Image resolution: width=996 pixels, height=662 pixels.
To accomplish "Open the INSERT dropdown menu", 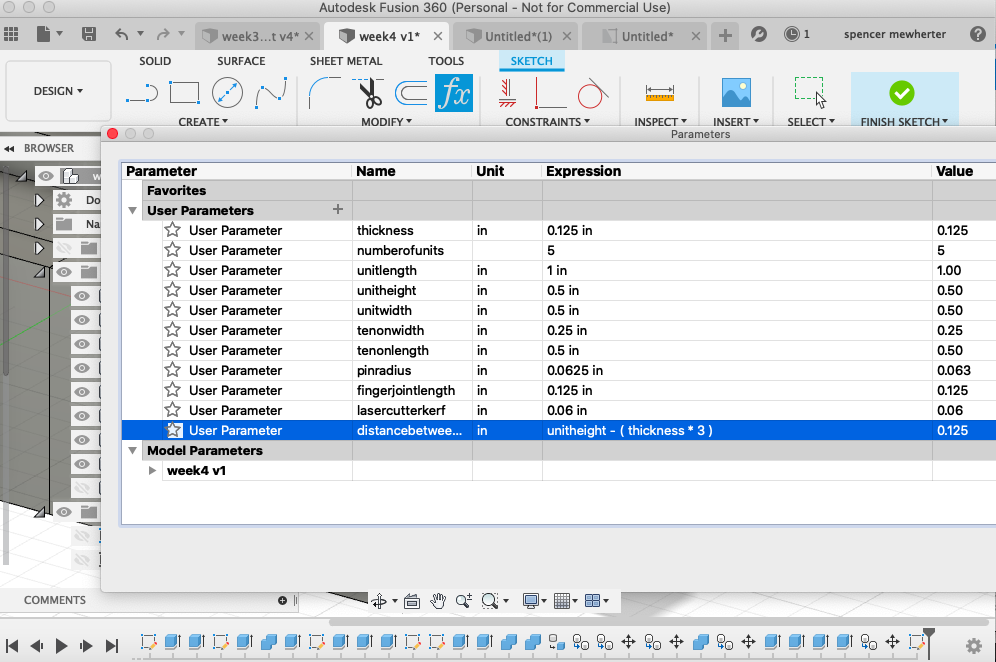I will tap(736, 121).
